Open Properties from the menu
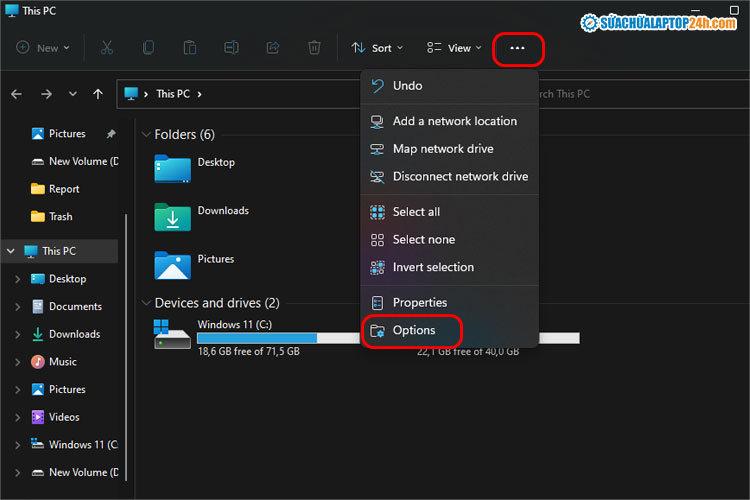 click(x=450, y=303)
